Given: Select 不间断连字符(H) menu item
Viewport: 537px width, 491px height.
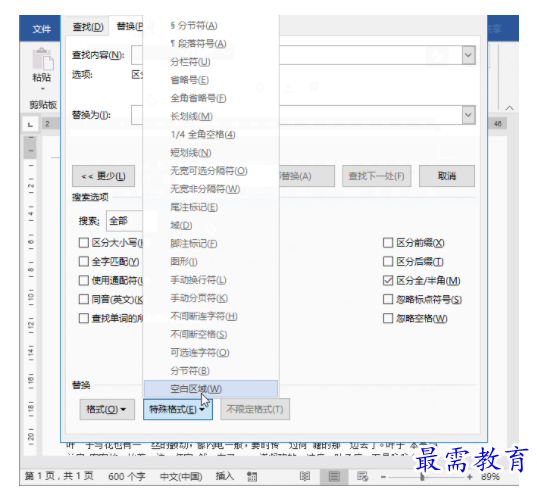Looking at the screenshot, I should [211, 316].
